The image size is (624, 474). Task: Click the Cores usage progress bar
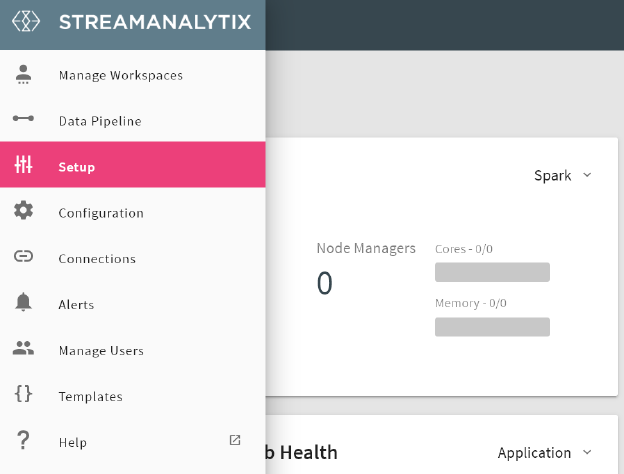(x=492, y=272)
